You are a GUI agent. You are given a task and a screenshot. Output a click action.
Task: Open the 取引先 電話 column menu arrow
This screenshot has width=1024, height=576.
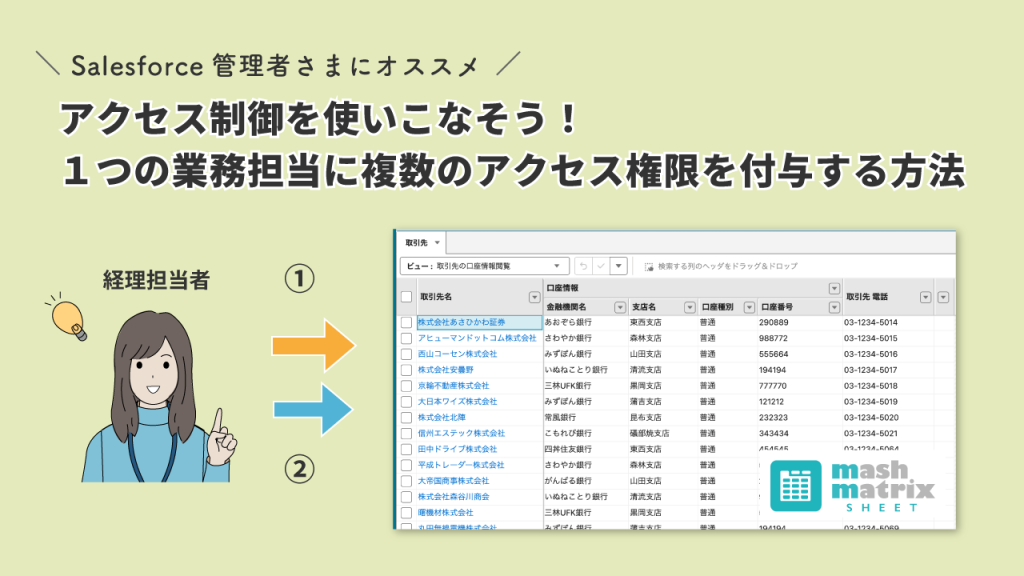click(x=925, y=297)
